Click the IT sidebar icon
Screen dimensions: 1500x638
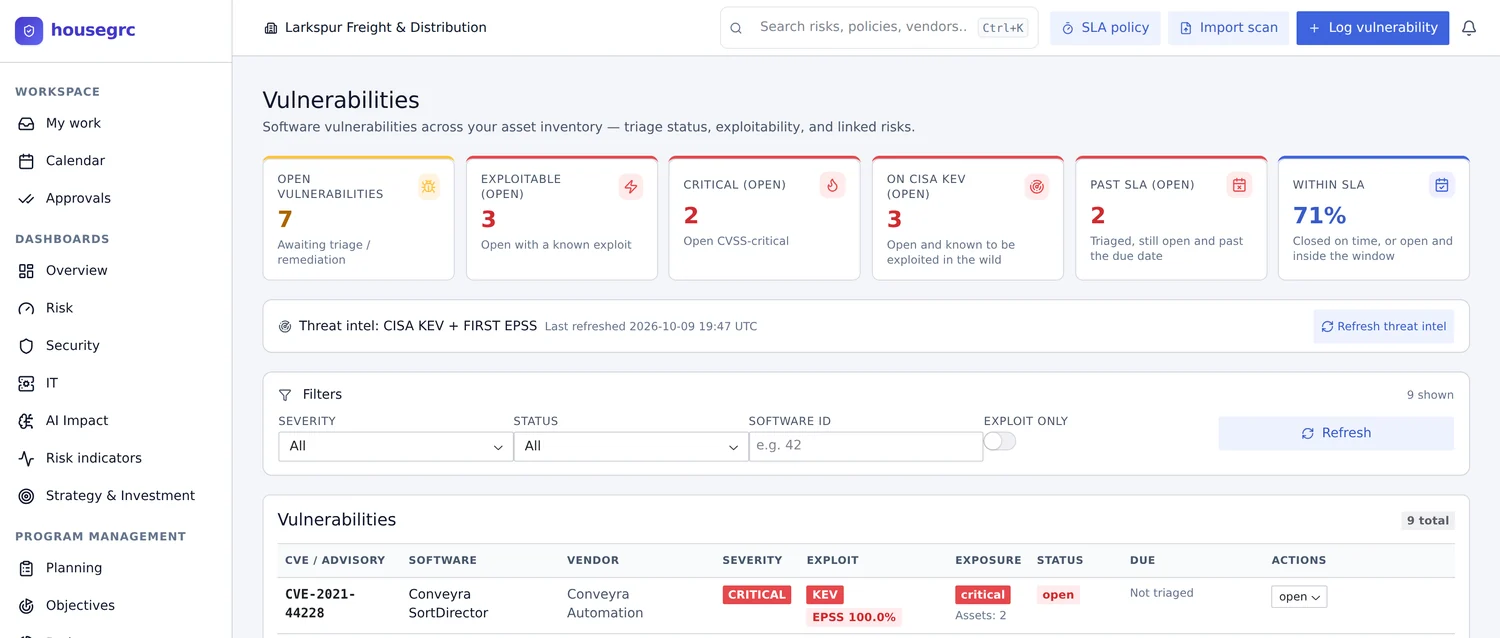(x=27, y=383)
